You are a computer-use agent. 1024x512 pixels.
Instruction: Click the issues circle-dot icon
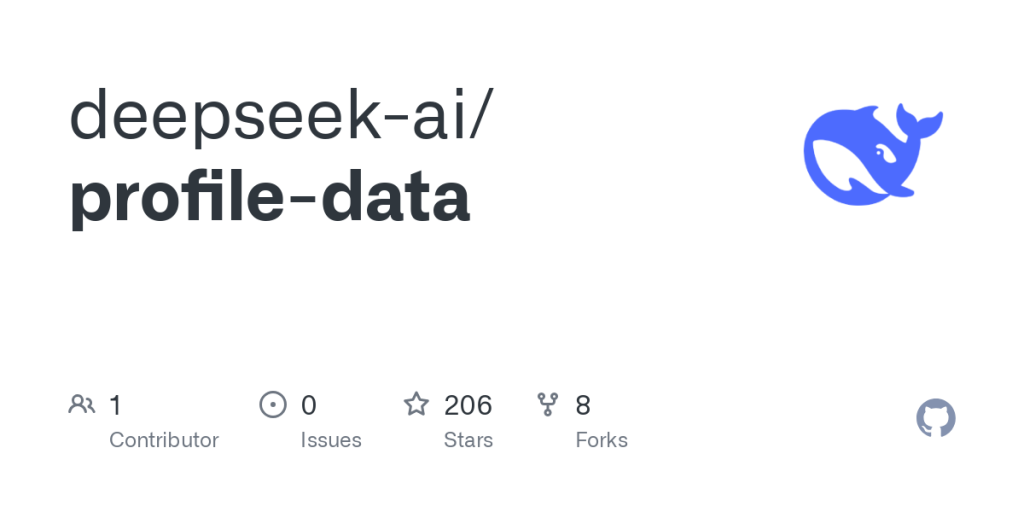click(x=273, y=405)
